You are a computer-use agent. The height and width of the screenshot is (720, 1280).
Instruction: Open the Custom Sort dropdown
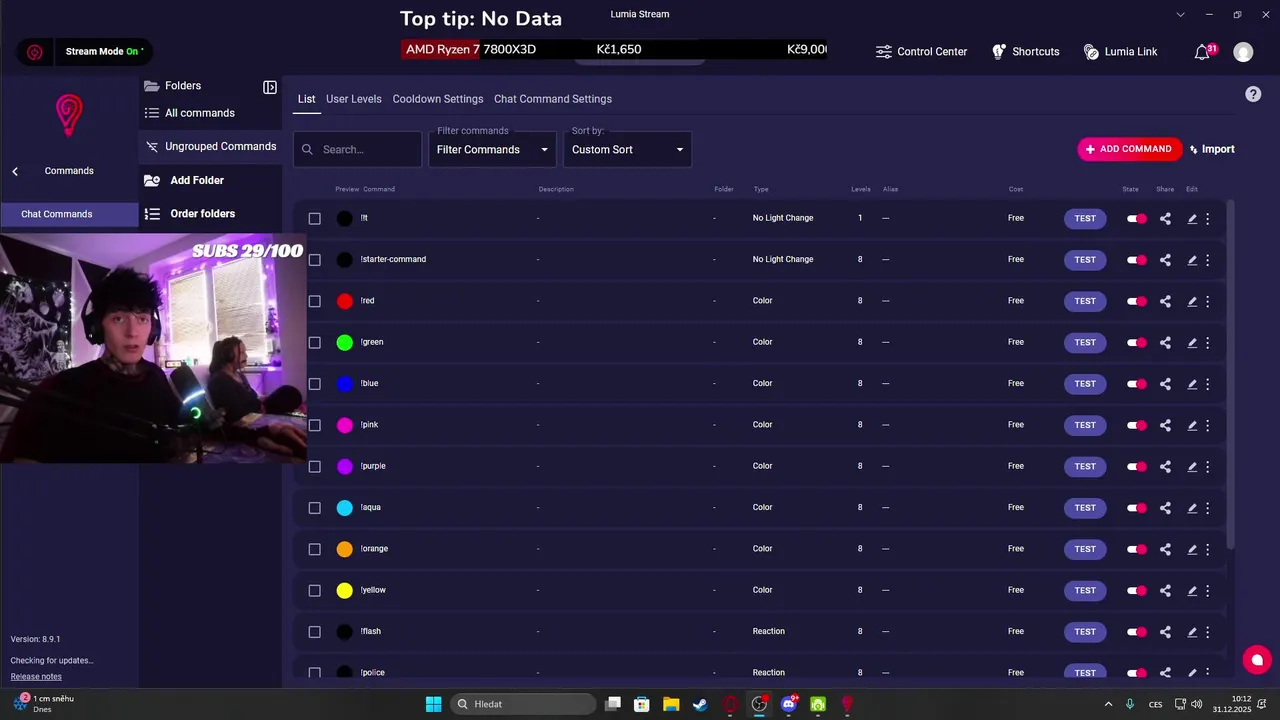coord(628,149)
